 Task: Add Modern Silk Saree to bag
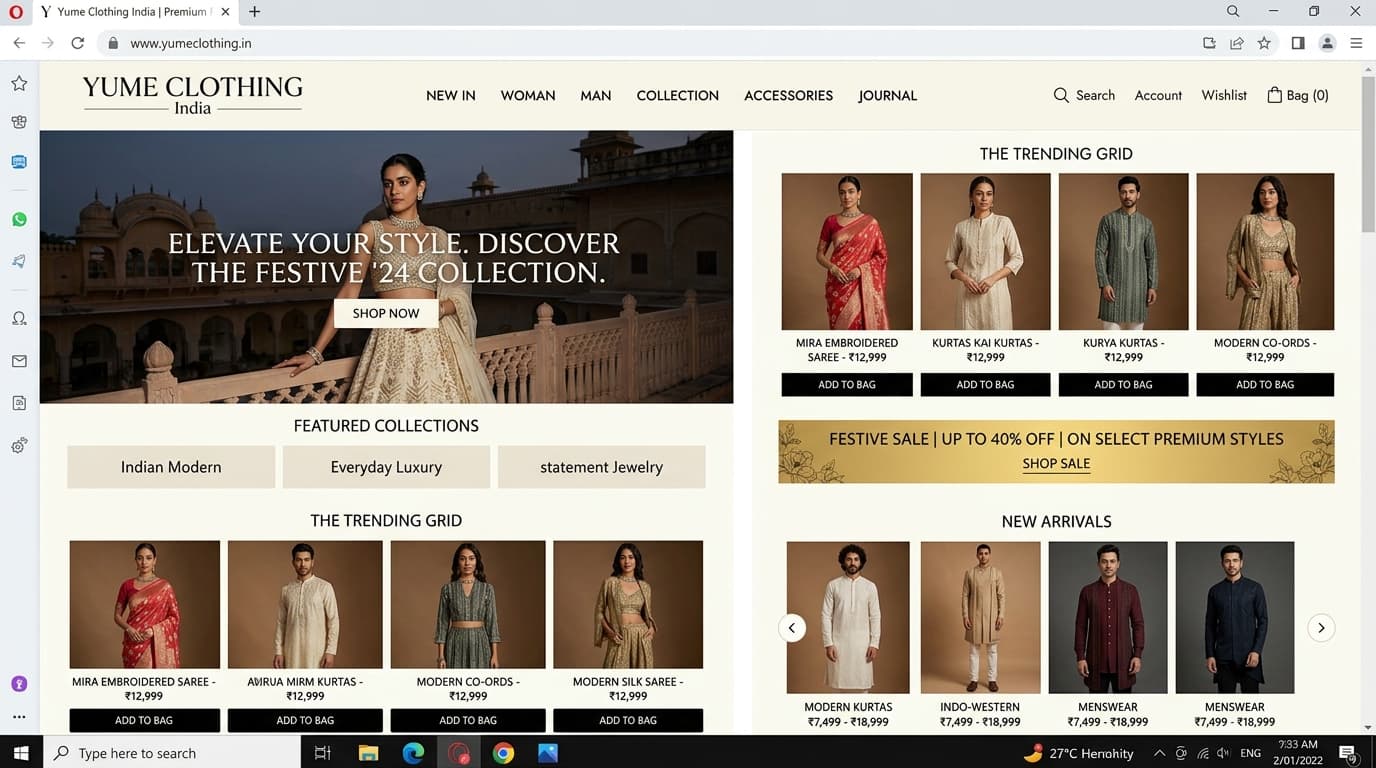tap(628, 720)
